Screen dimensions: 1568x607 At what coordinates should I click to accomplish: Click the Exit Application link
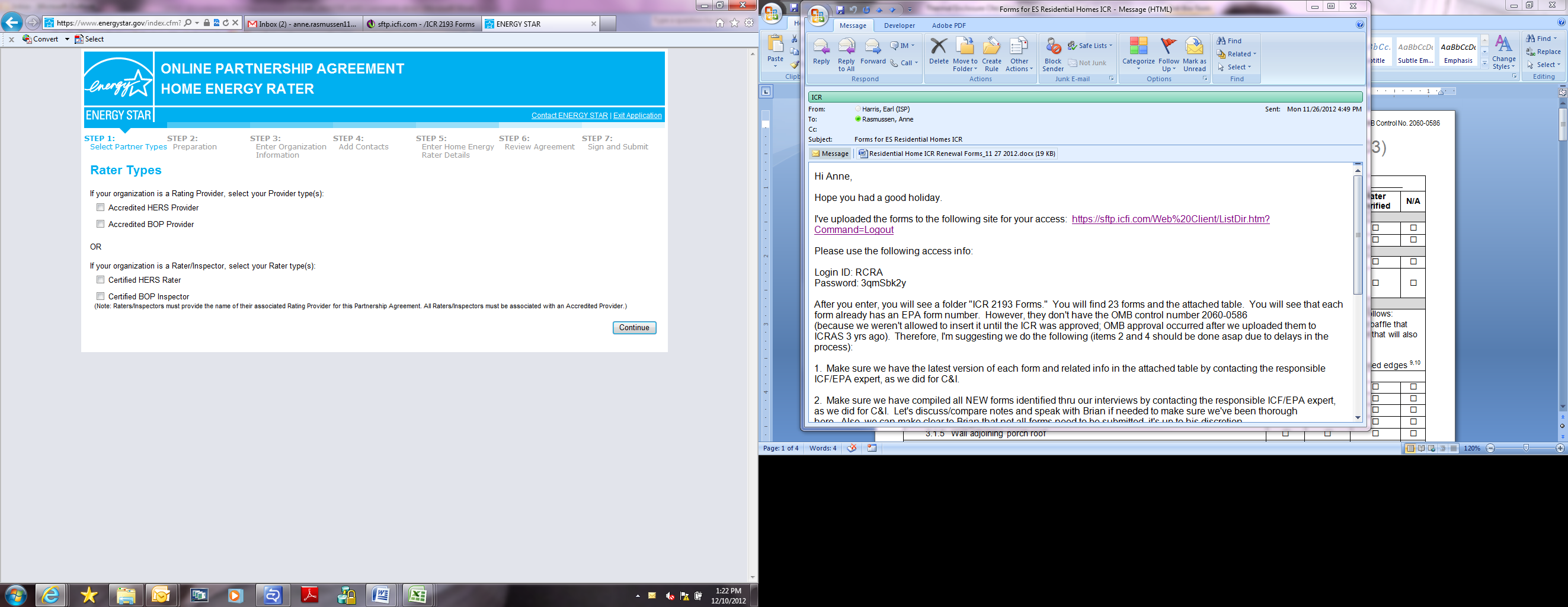pos(637,115)
